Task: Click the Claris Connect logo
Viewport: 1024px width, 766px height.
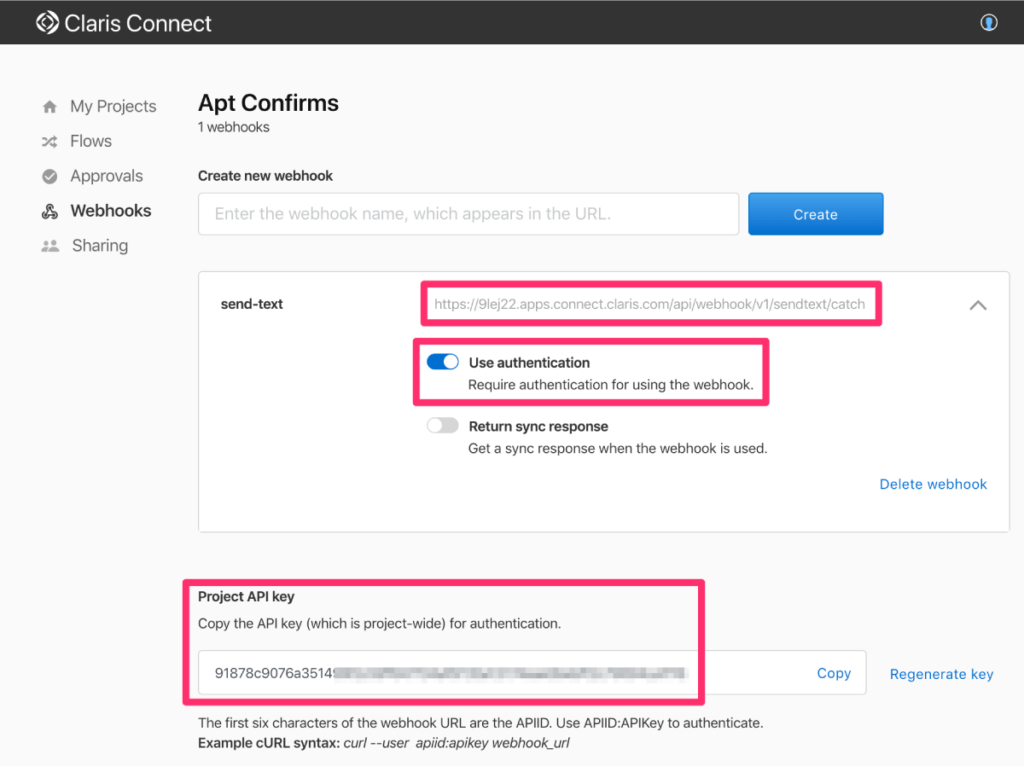Action: [x=122, y=22]
